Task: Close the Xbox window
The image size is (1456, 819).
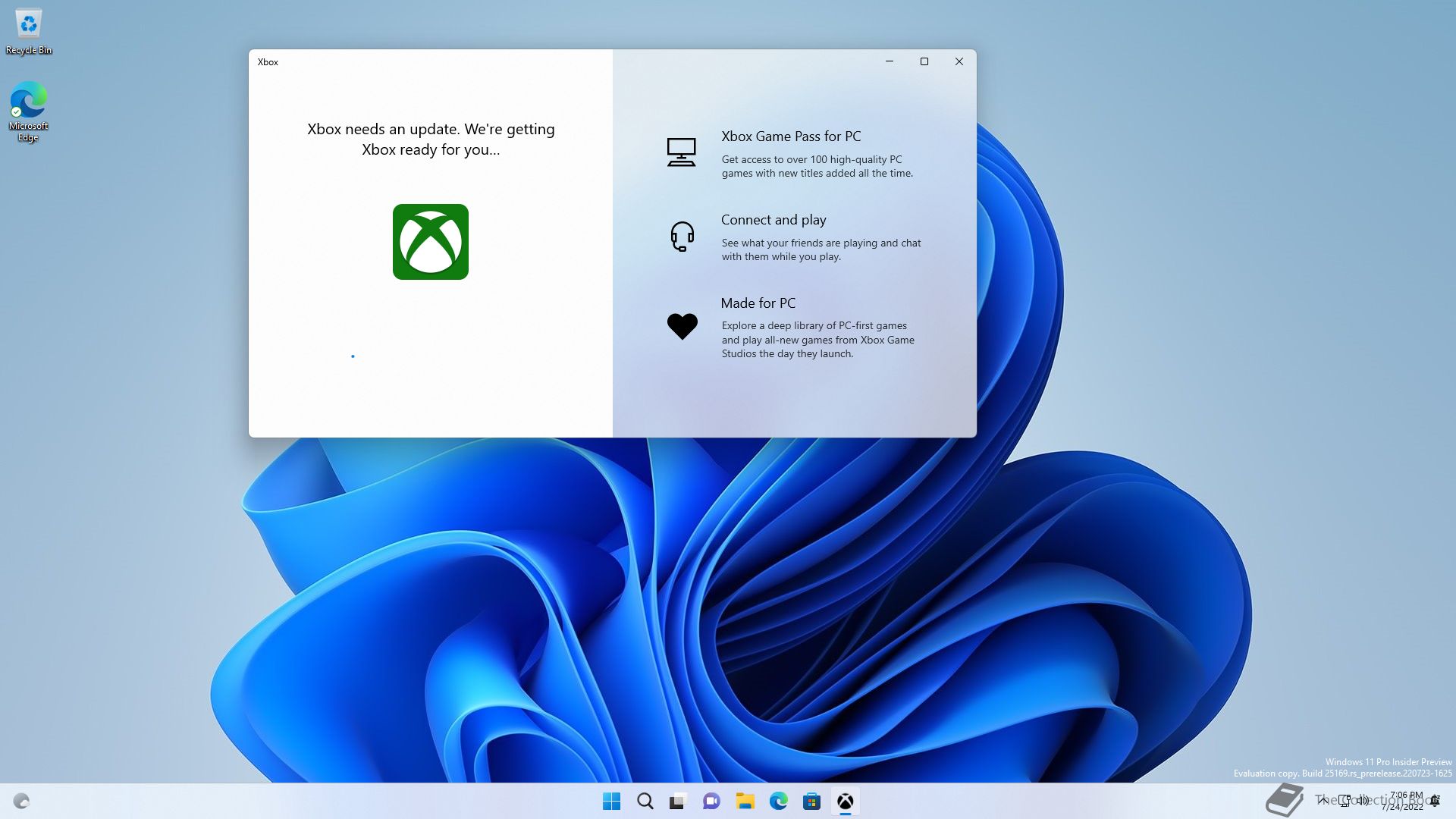Action: point(959,61)
